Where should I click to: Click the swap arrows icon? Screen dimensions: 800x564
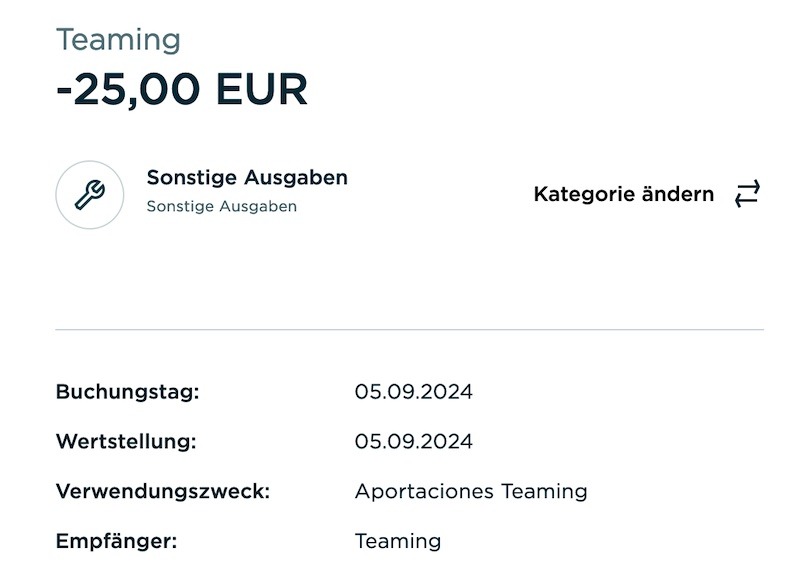747,193
